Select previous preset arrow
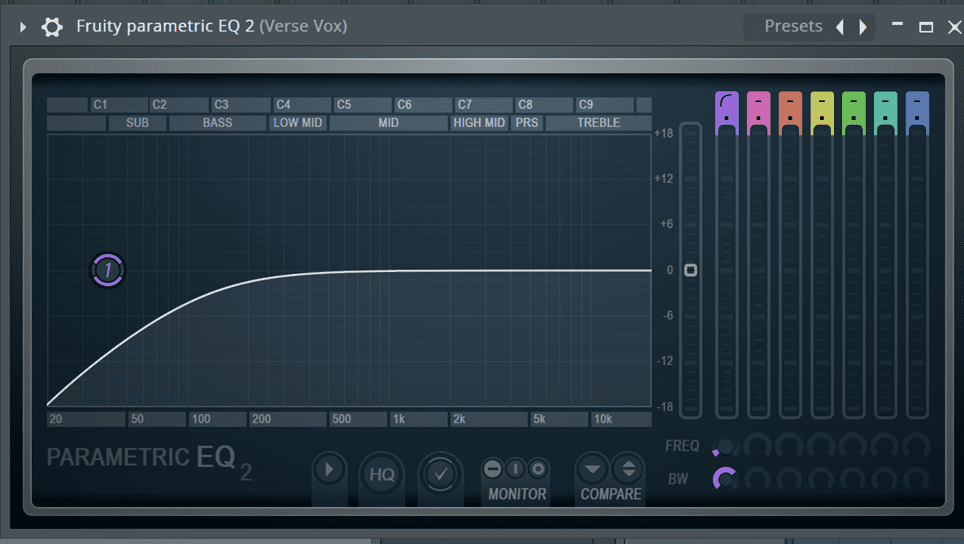 (840, 27)
